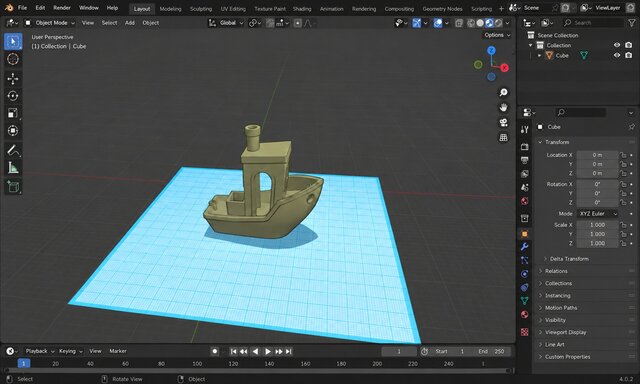Click the pan view hand icon
This screenshot has width=640, height=384.
coord(504,107)
